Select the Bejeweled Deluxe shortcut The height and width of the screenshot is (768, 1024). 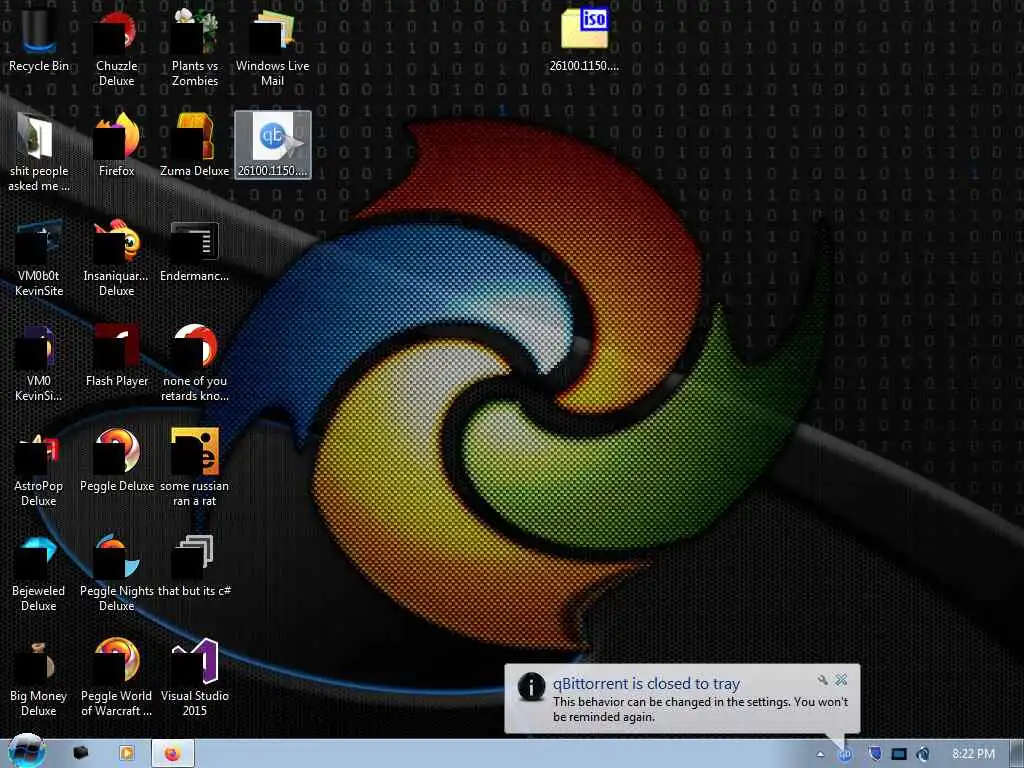(39, 573)
